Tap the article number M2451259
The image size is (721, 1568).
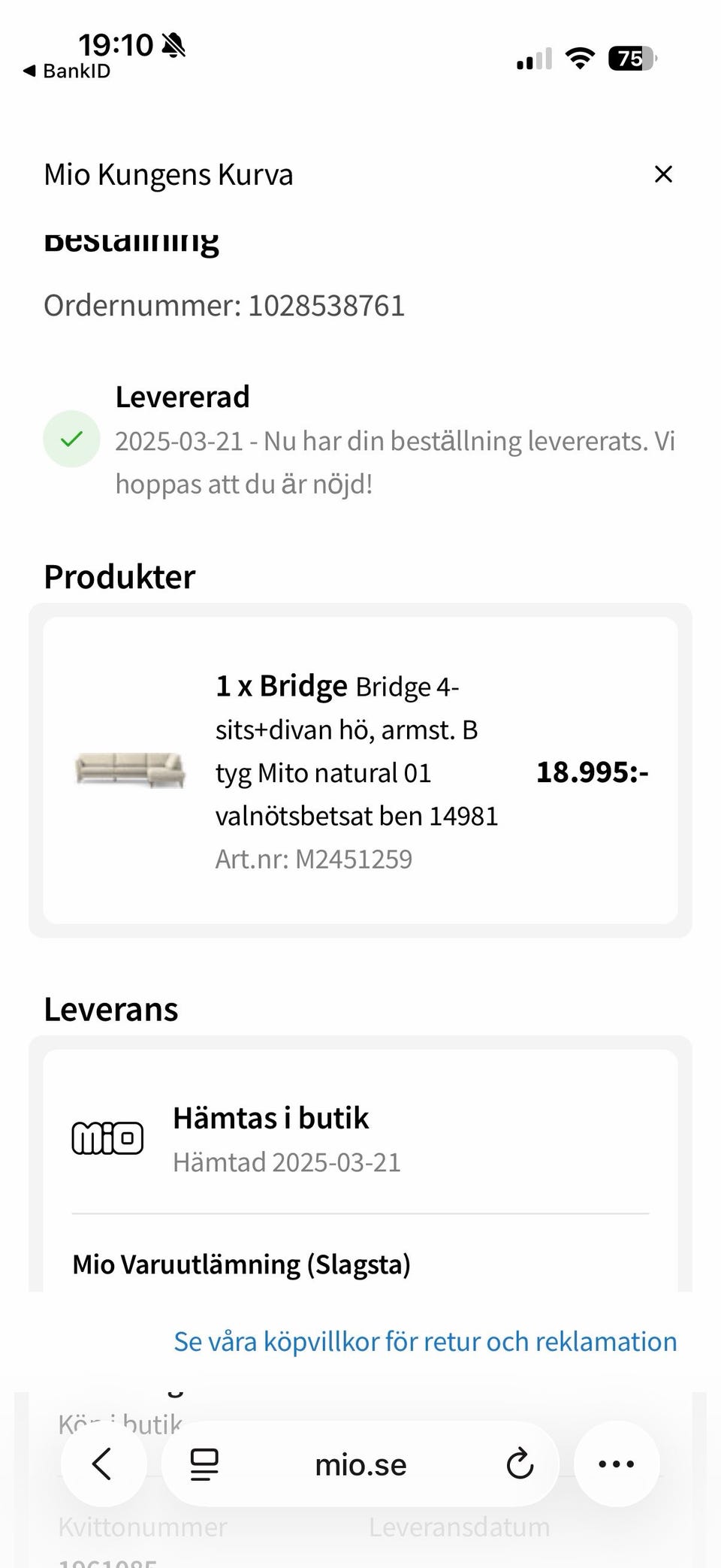[314, 859]
